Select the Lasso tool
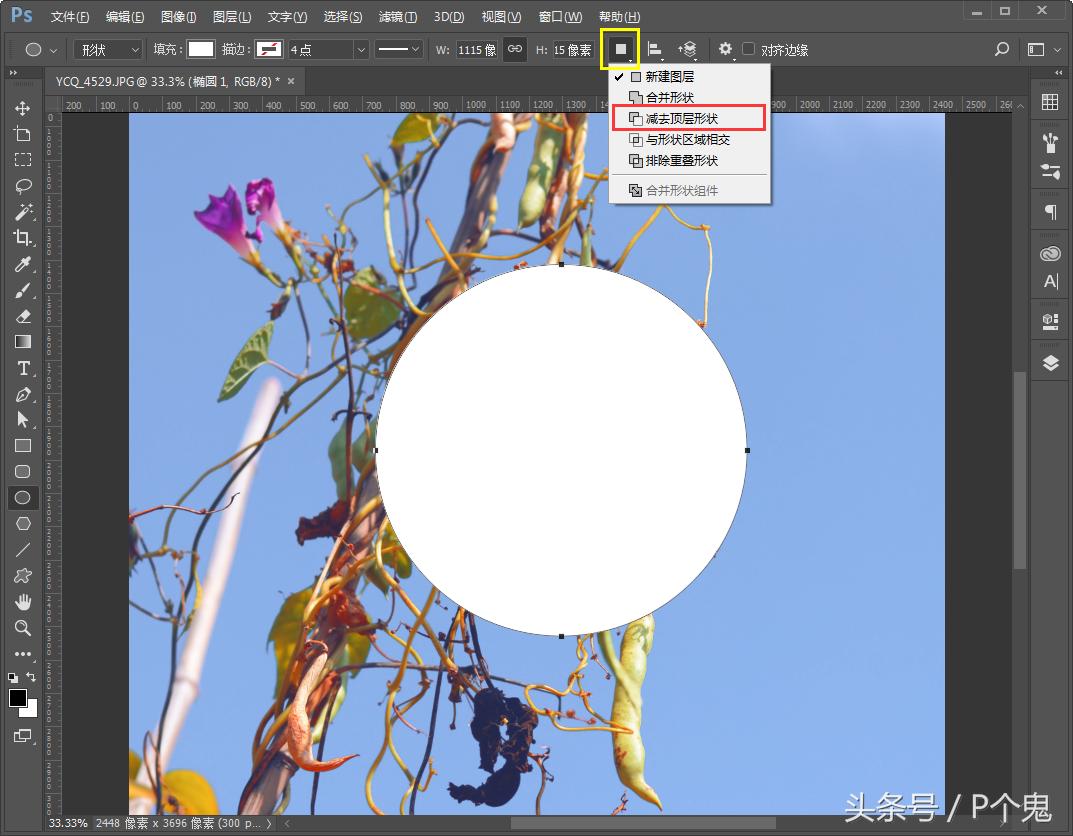 click(23, 186)
